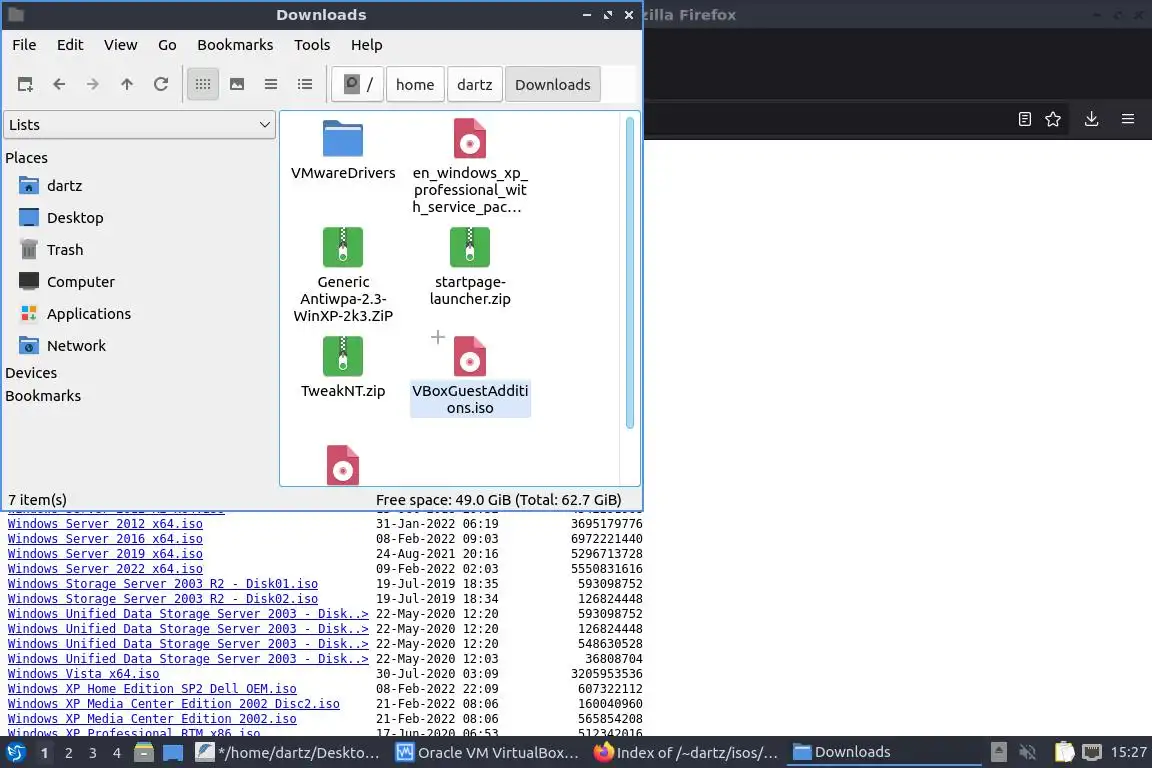Open the Help menu
The width and height of the screenshot is (1152, 768).
tap(367, 45)
